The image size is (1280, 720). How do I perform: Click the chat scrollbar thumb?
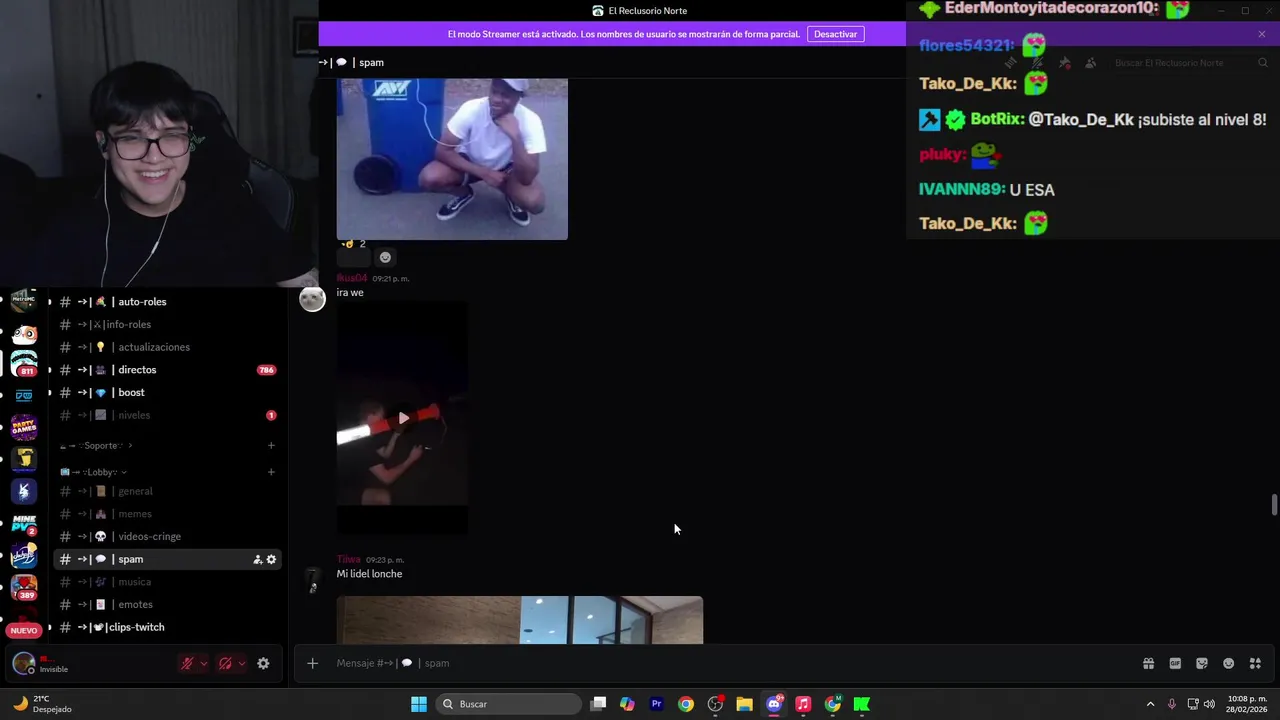click(1274, 505)
